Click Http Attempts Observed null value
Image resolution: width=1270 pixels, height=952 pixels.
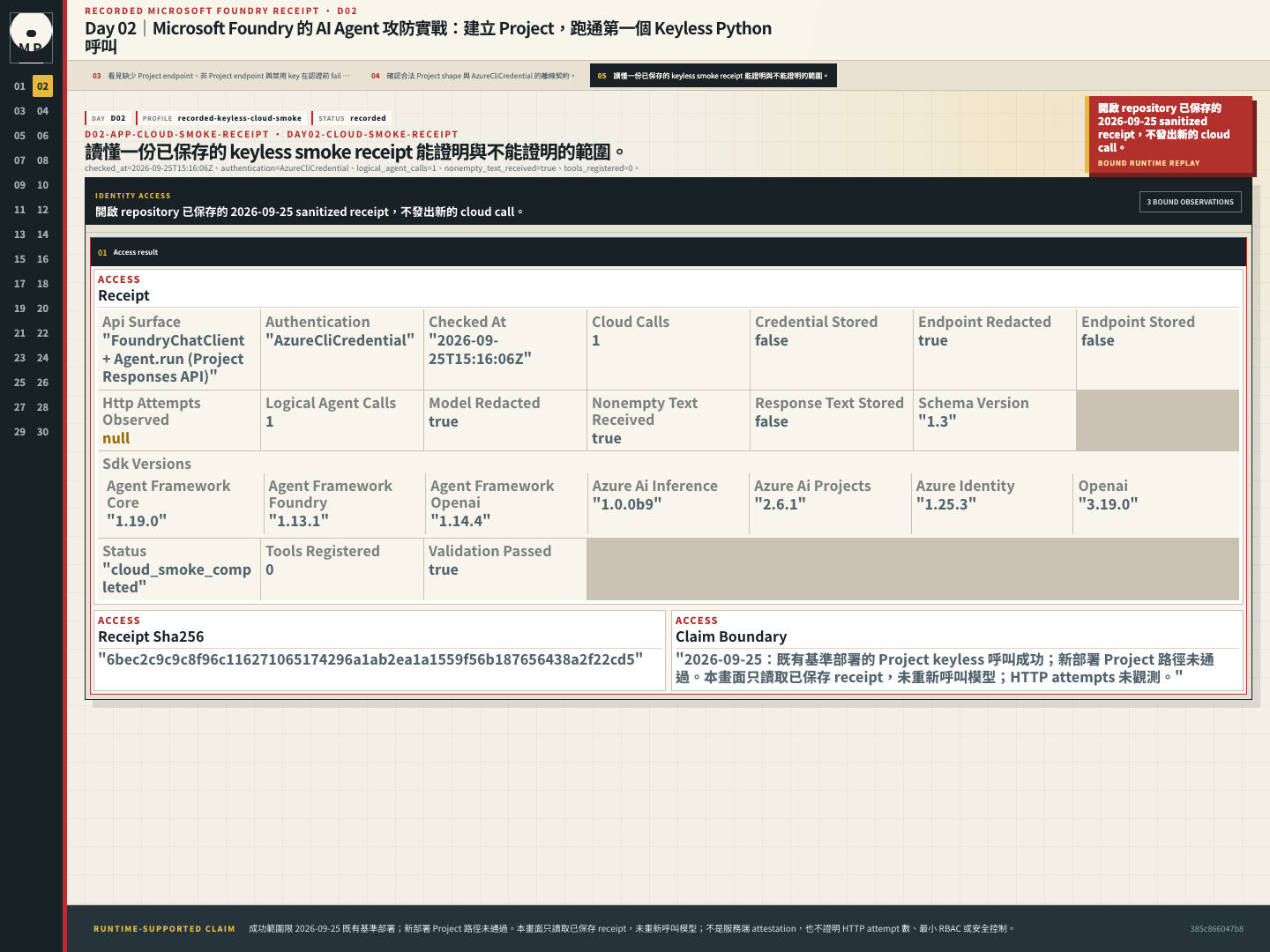tap(116, 438)
